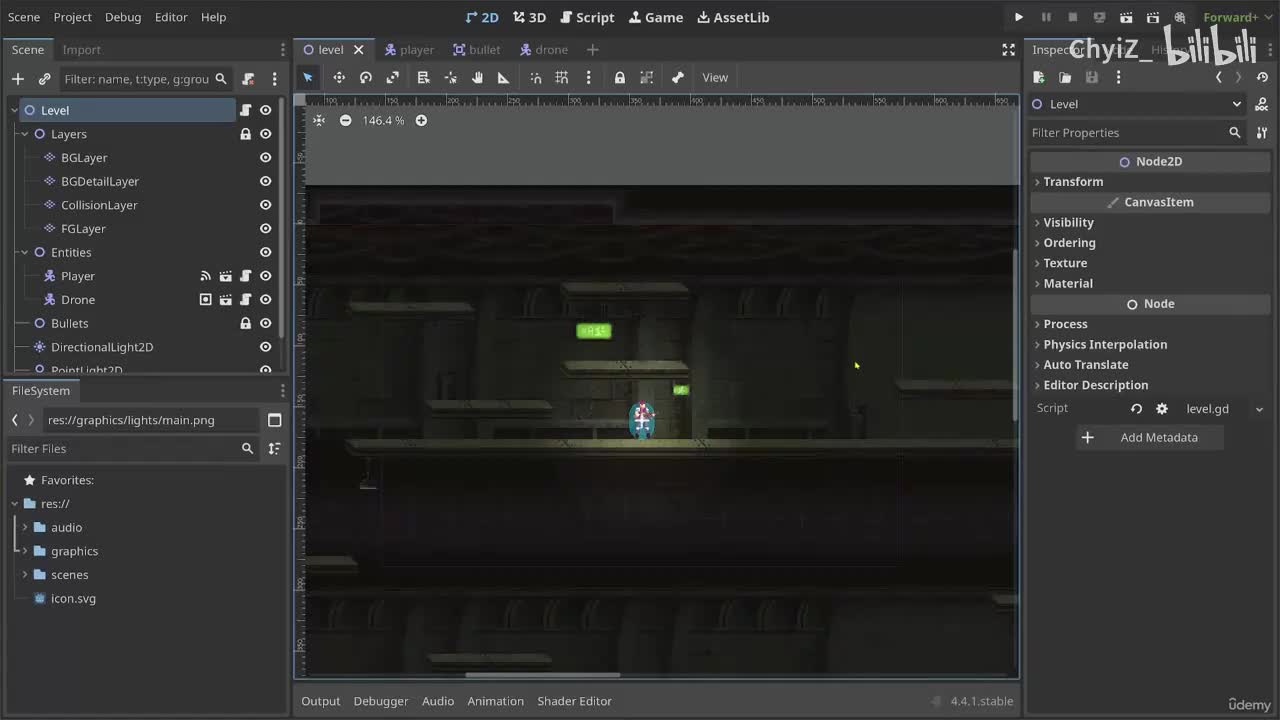This screenshot has height=720, width=1280.
Task: Unlock the Bullets node padlock
Action: click(x=246, y=323)
